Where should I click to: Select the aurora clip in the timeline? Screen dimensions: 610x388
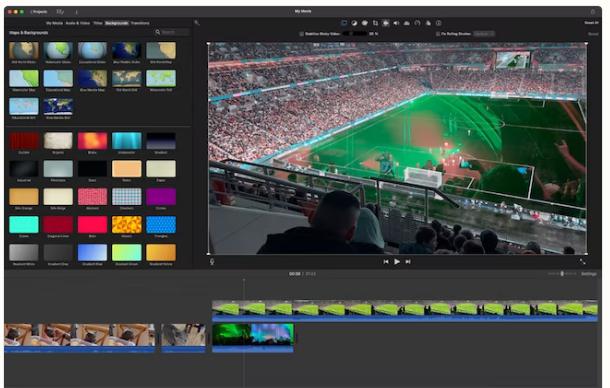click(x=253, y=337)
